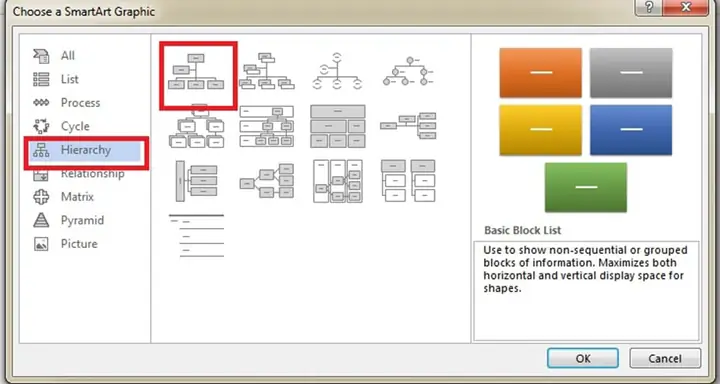Open the Hierarchy category

85,150
